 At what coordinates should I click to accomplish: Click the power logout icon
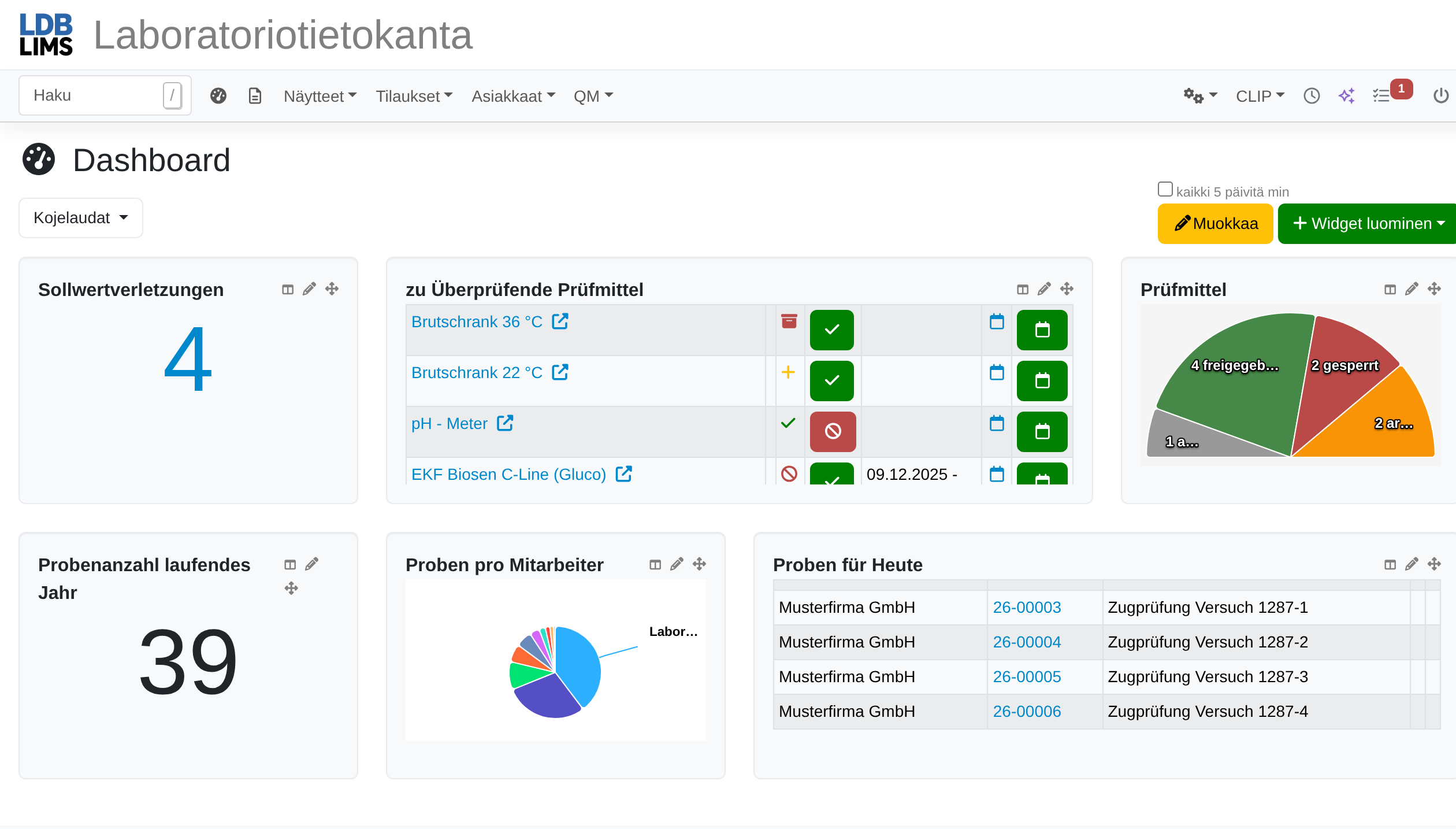click(x=1441, y=96)
